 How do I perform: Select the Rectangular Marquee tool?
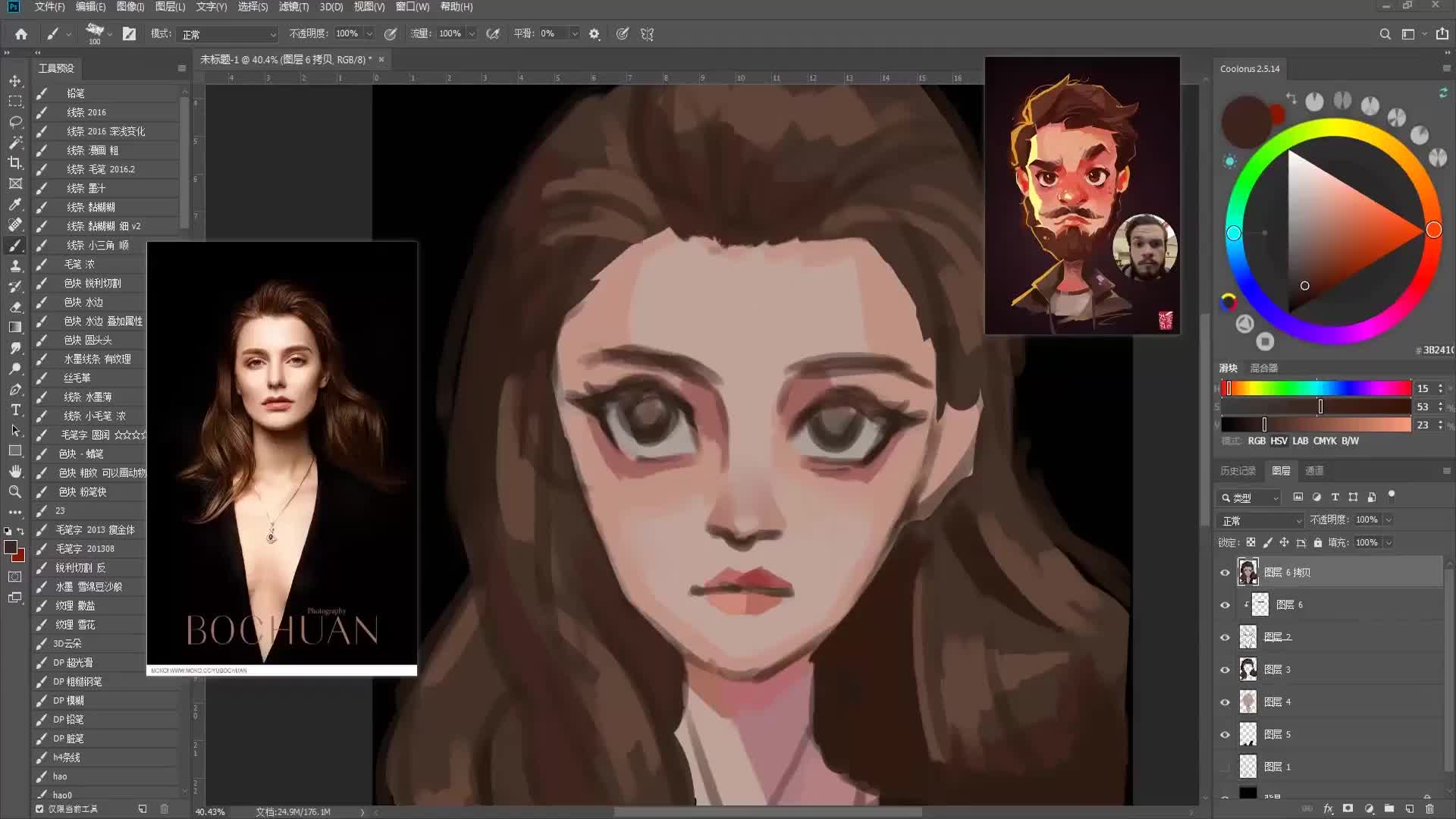[x=15, y=101]
